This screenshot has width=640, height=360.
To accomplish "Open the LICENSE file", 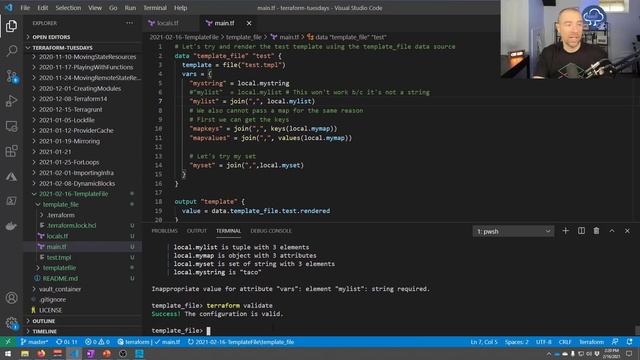I will (51, 310).
